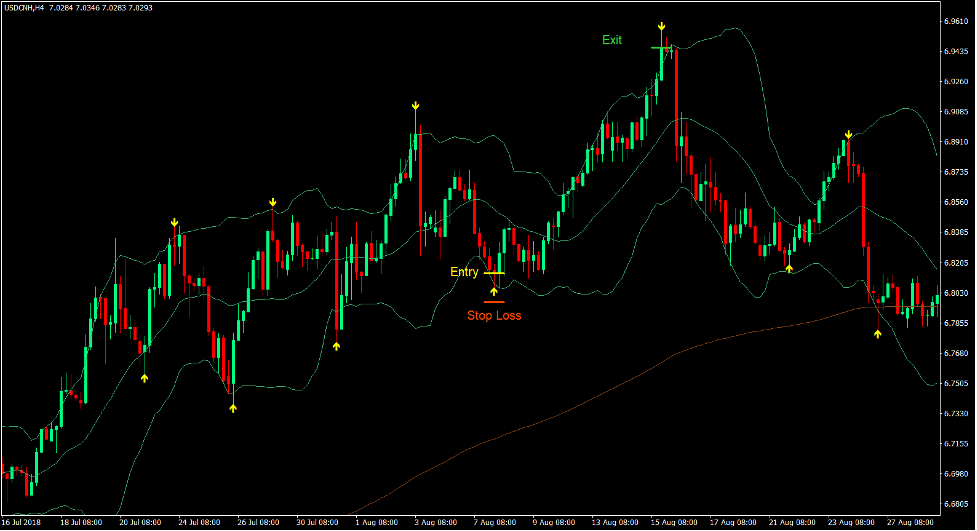Click the yellow up arrow under the 1 Aug low
977x531 pixels.
click(336, 346)
